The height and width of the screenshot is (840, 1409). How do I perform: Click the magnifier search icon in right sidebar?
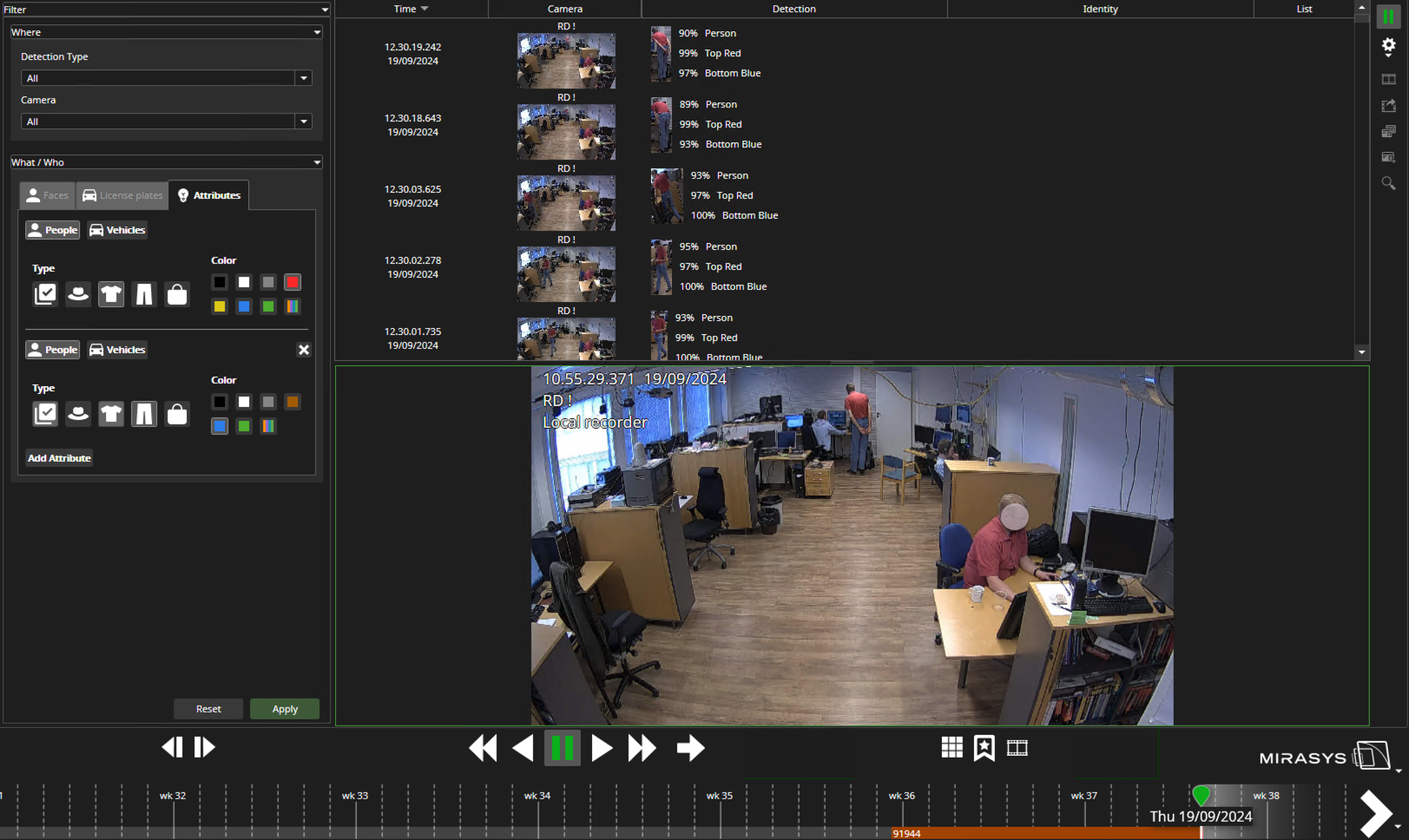pyautogui.click(x=1388, y=183)
